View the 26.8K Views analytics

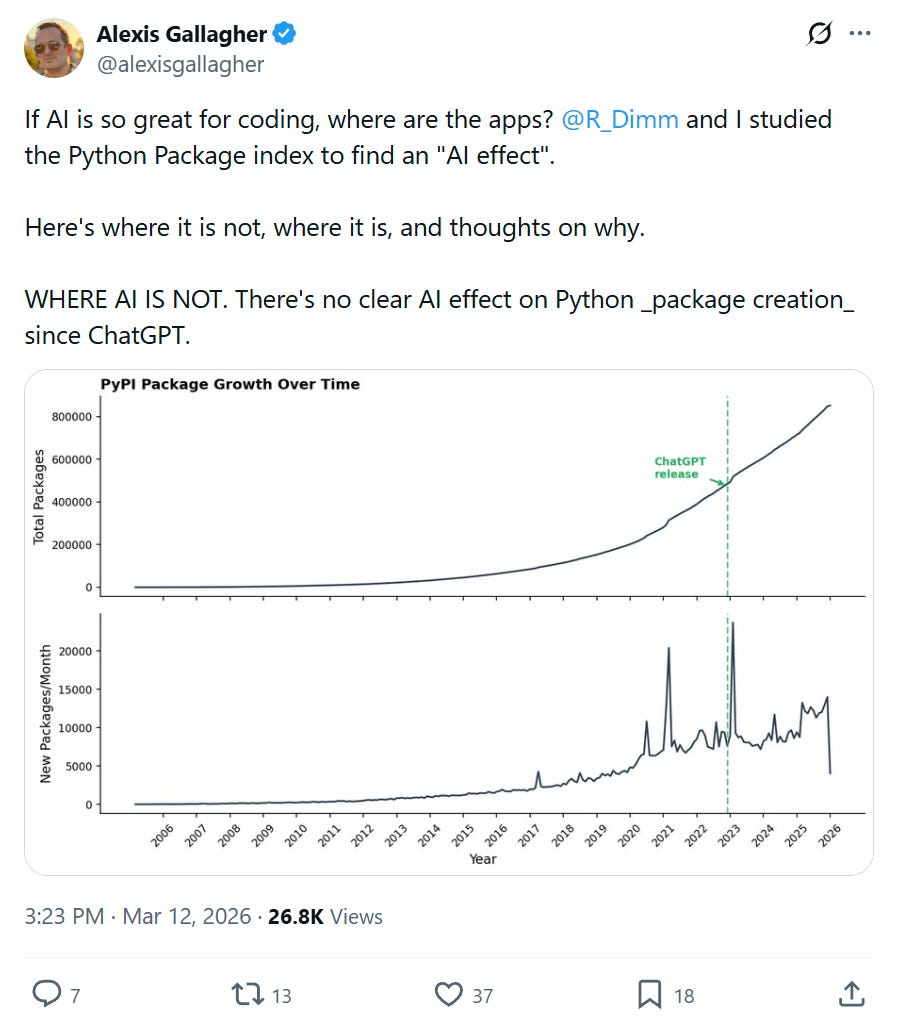pos(325,916)
